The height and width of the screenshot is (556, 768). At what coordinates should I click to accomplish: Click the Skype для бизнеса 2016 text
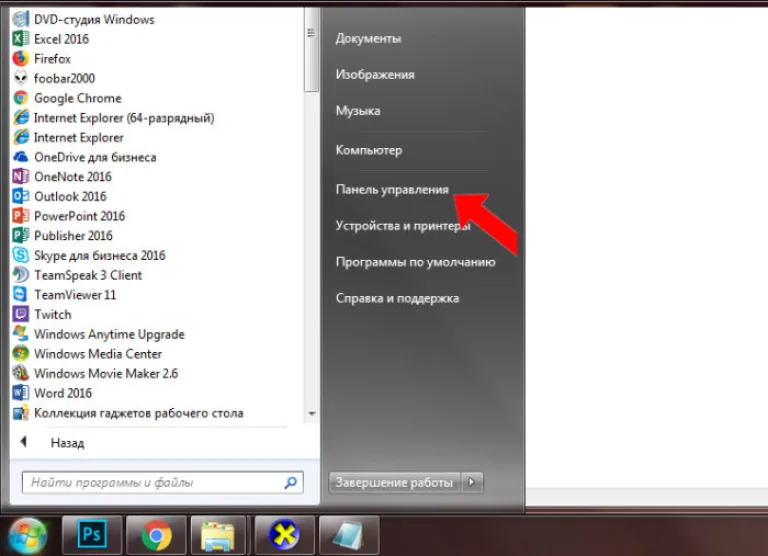[100, 255]
